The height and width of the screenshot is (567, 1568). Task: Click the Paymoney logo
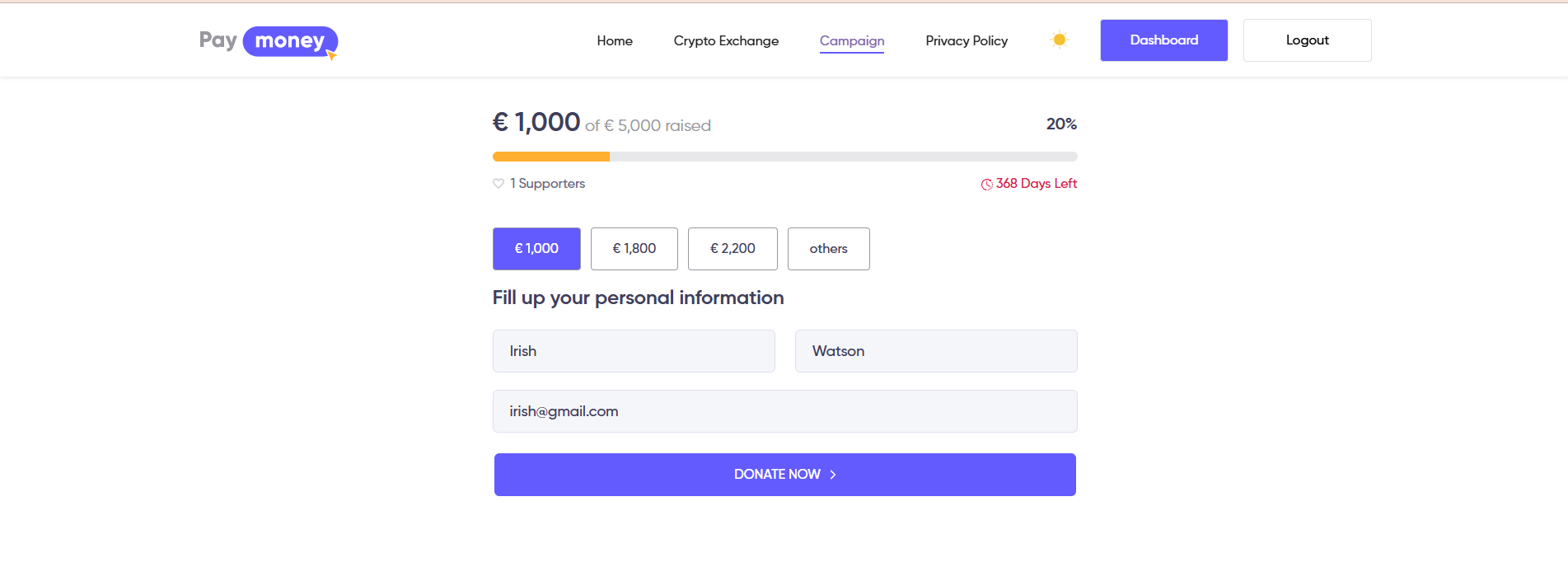(268, 41)
